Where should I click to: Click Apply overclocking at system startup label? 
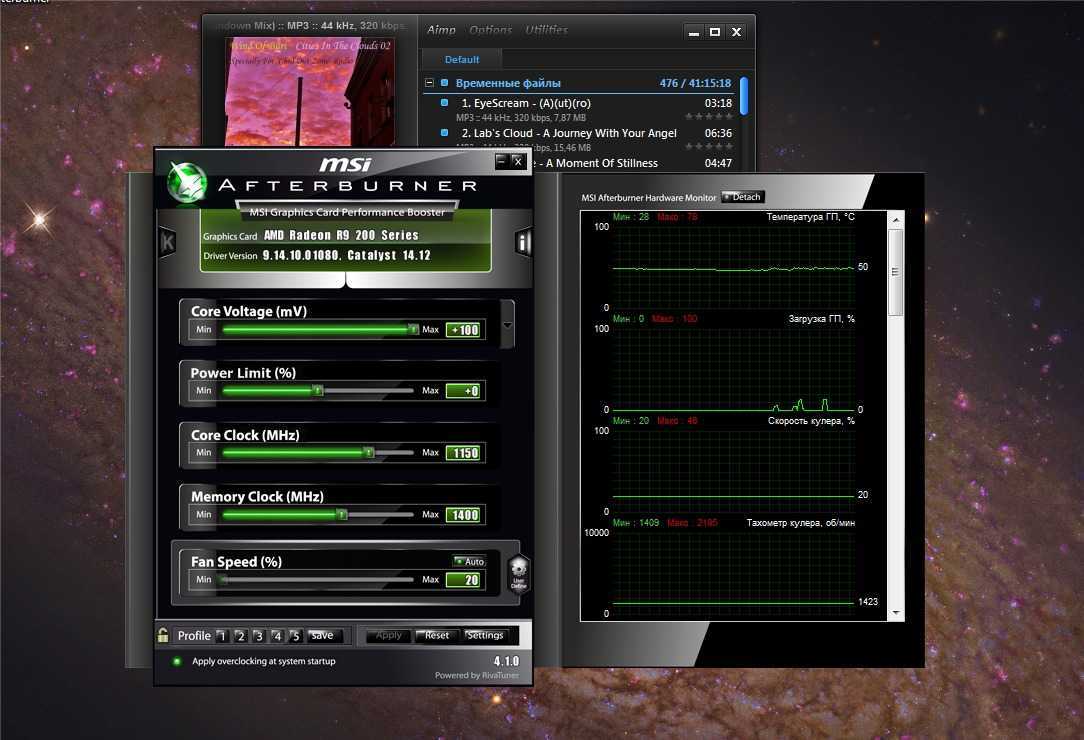point(263,661)
